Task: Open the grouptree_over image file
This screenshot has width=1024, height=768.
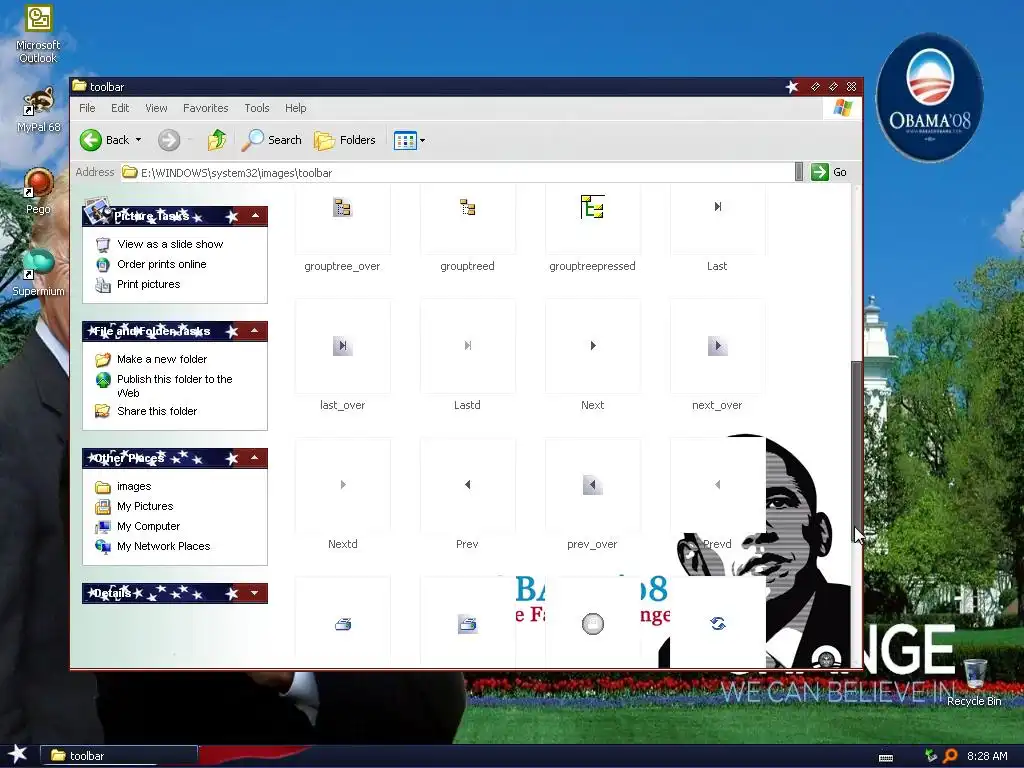Action: [342, 219]
